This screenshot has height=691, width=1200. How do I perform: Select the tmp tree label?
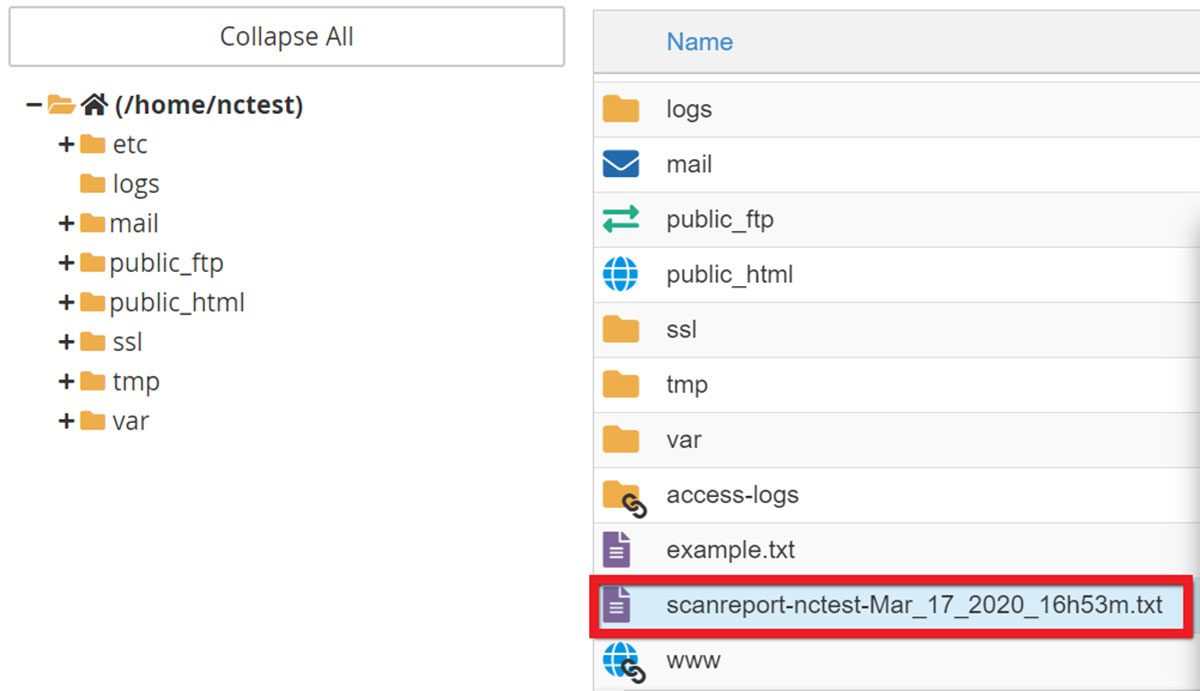click(x=135, y=382)
